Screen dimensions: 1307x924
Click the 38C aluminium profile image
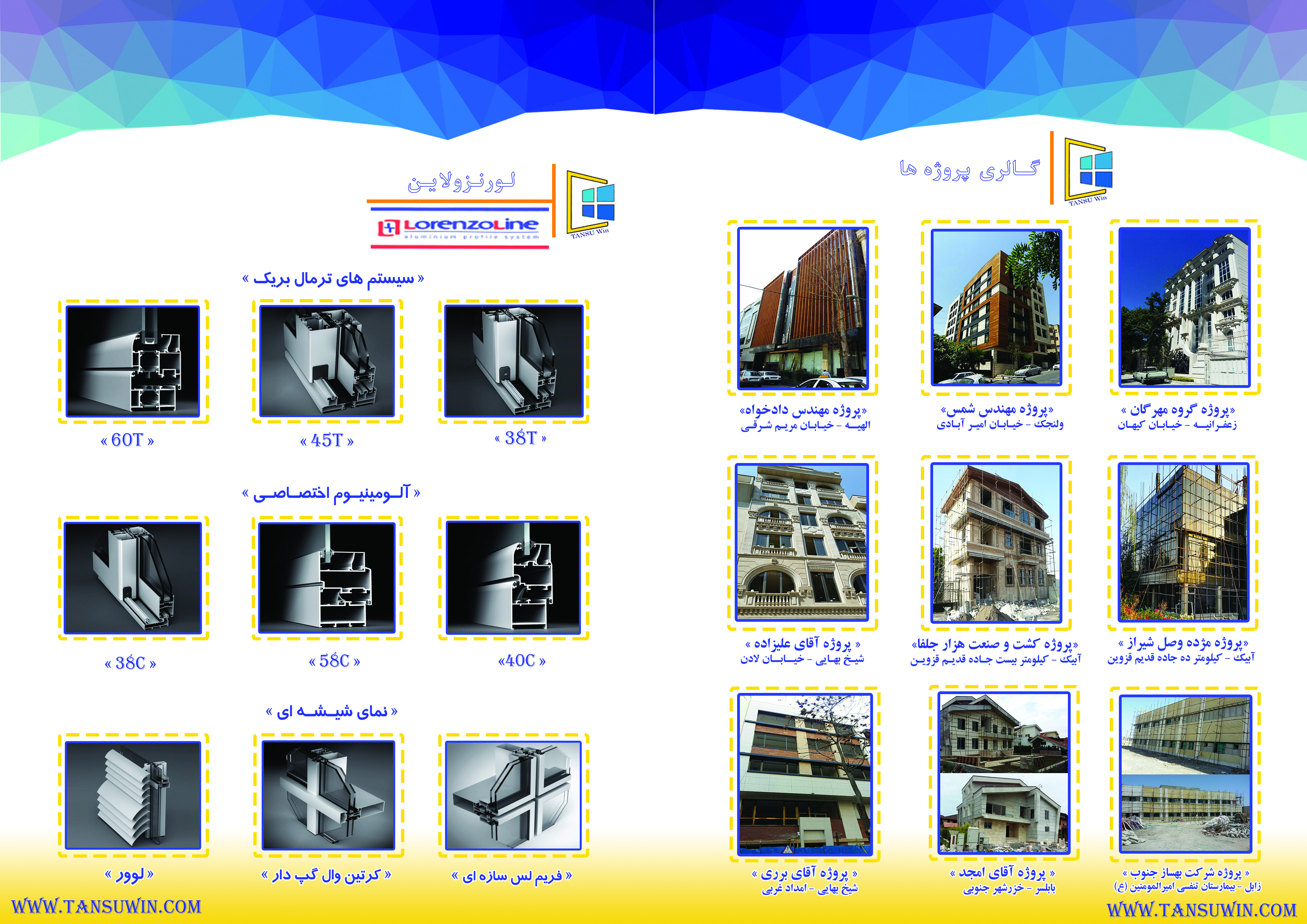(x=133, y=578)
